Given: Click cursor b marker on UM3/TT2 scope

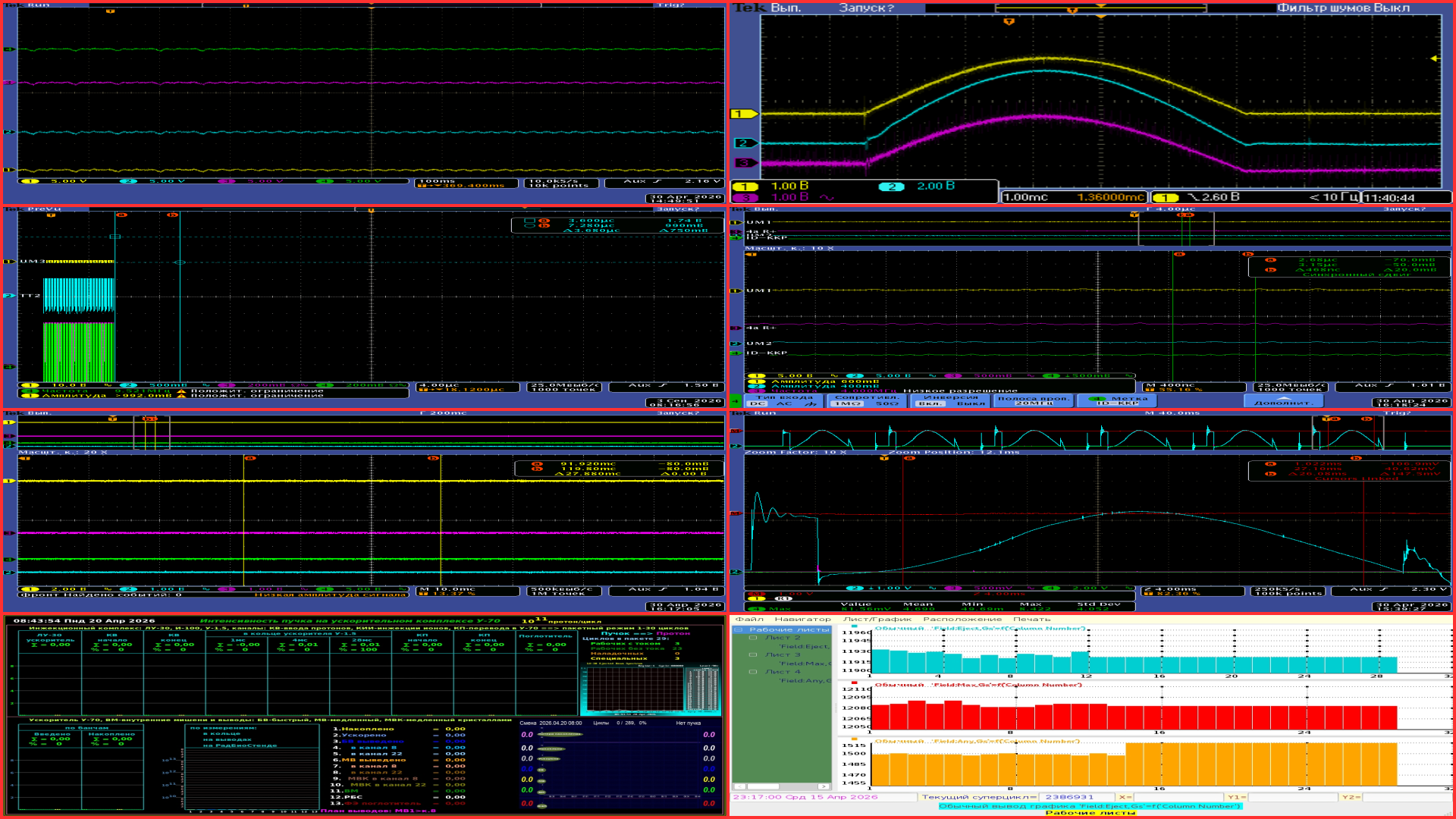Looking at the screenshot, I should [173, 215].
